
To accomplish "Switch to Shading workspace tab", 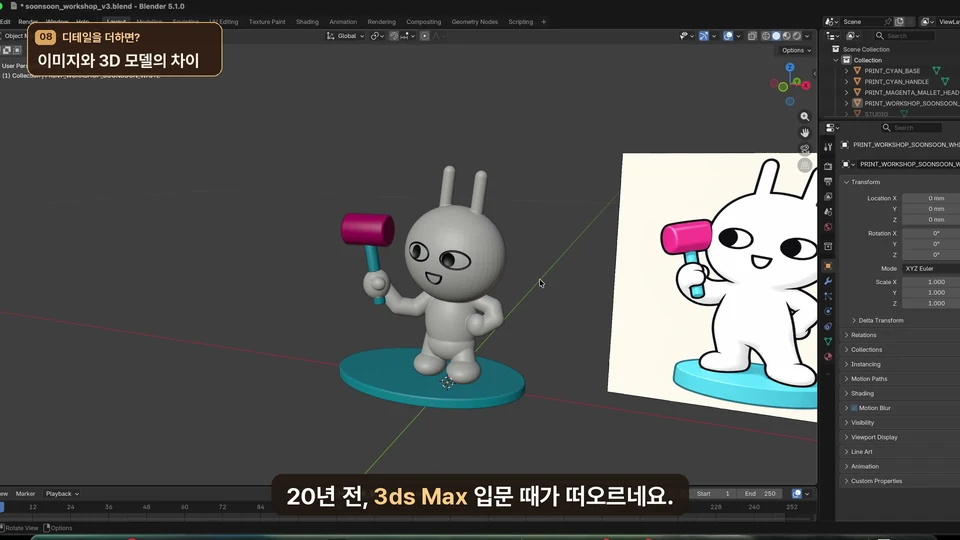I will 307,22.
